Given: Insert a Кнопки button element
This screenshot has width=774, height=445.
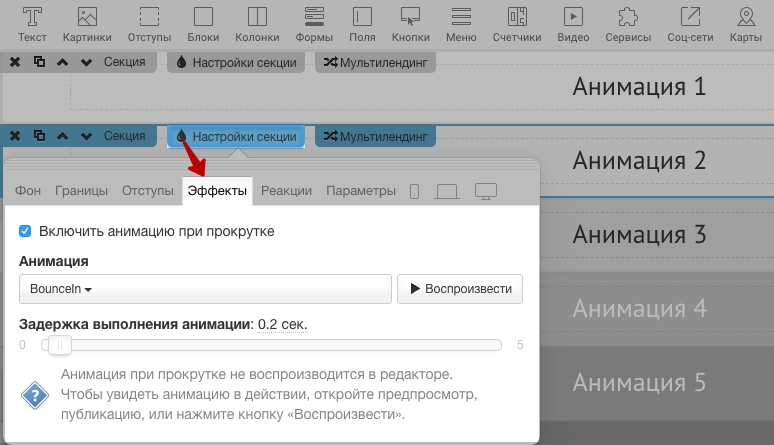Looking at the screenshot, I should [411, 25].
